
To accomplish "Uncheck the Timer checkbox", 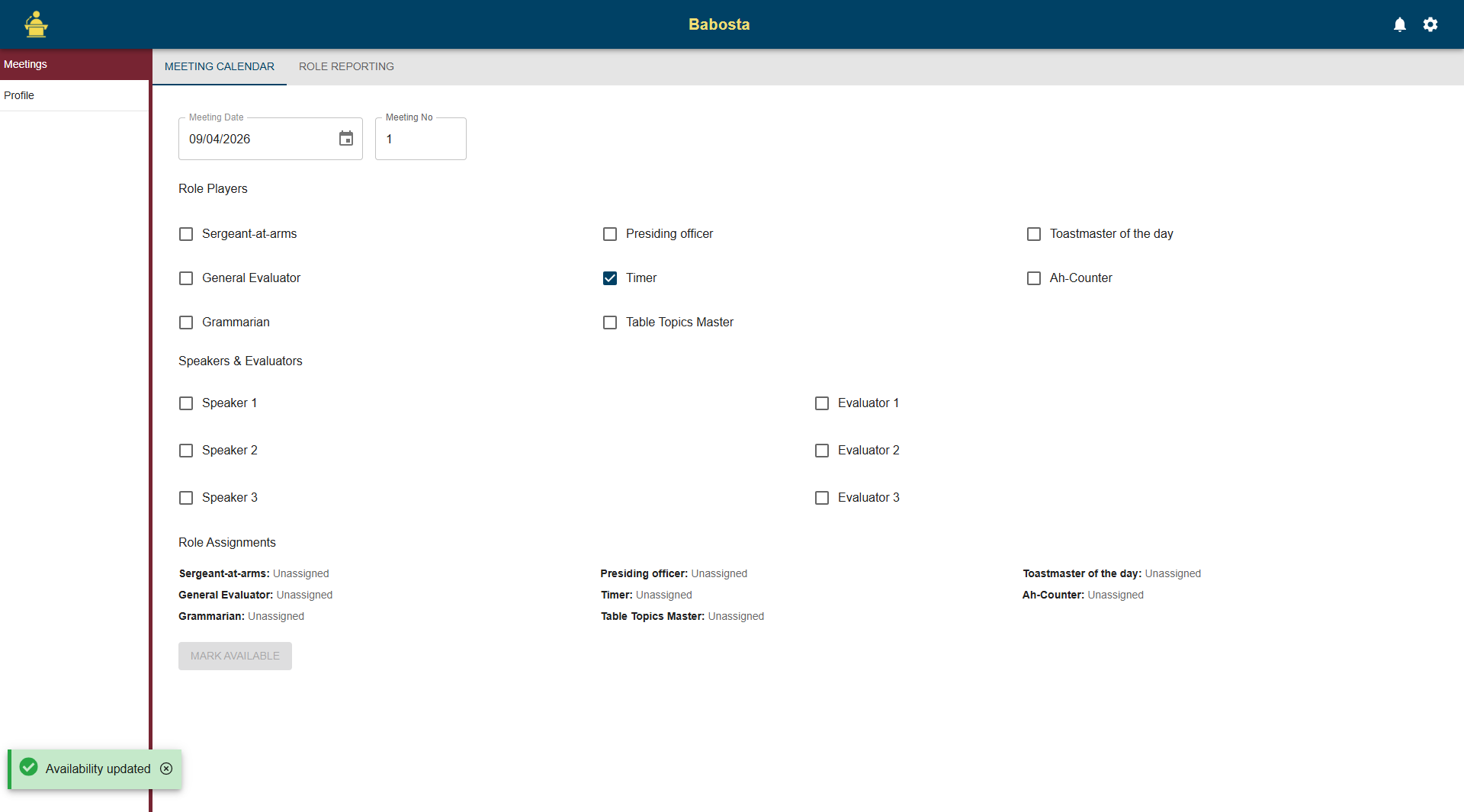I will tap(610, 278).
